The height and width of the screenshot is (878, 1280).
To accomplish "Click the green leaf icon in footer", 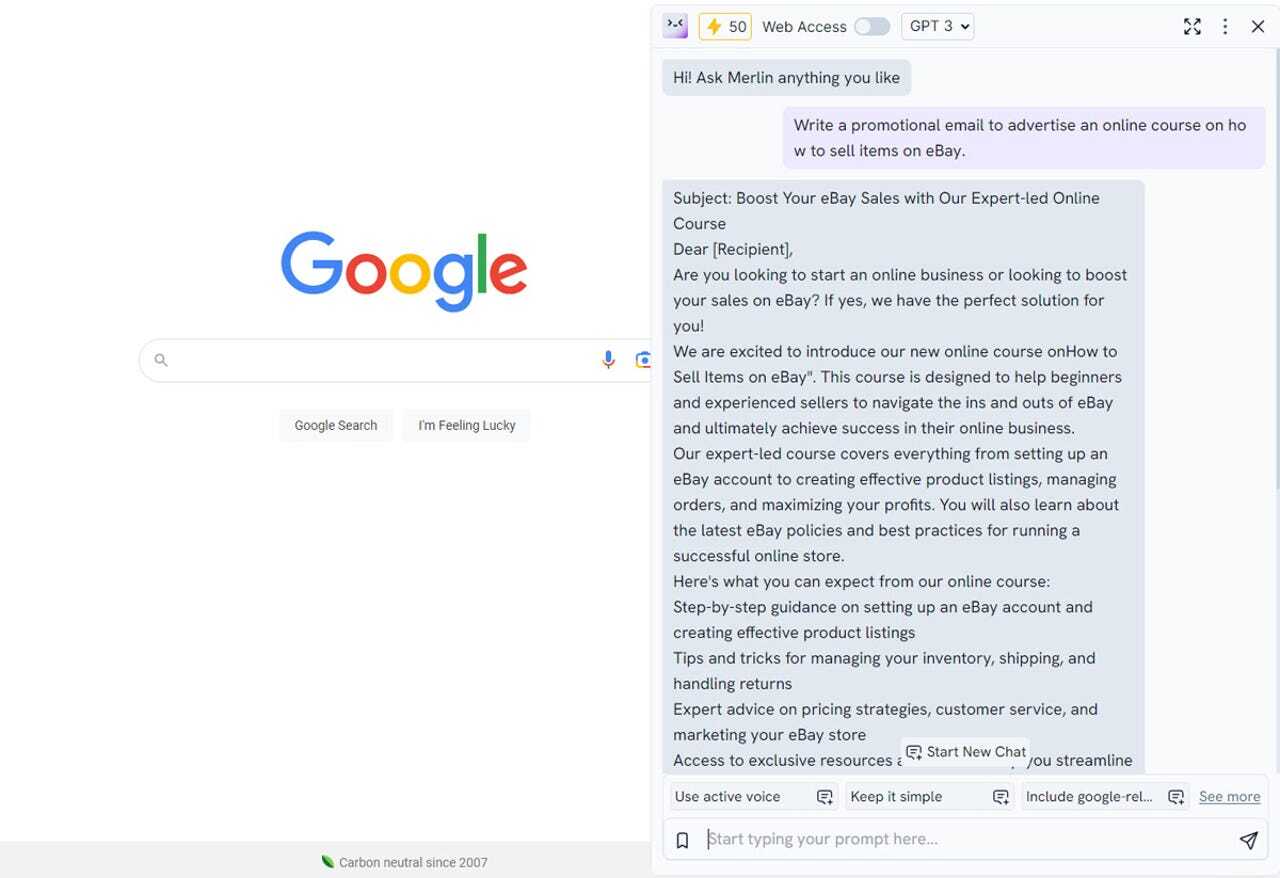I will point(327,862).
